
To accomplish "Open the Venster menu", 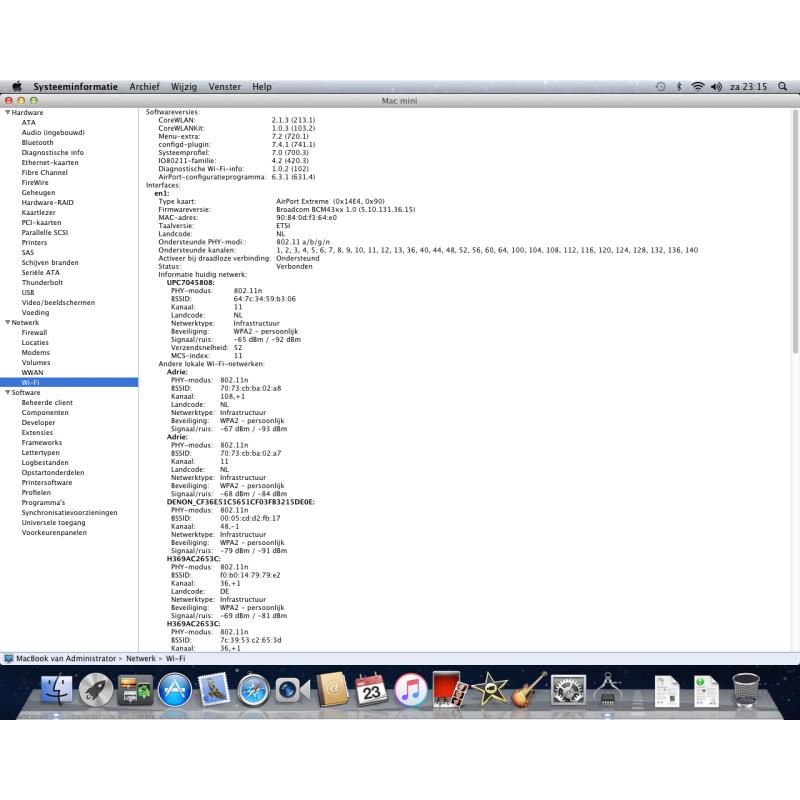I will click(224, 87).
